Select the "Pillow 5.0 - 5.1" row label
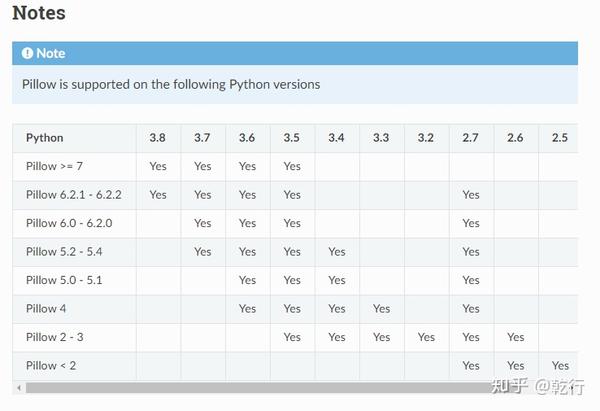Image resolution: width=600 pixels, height=411 pixels. (x=64, y=280)
